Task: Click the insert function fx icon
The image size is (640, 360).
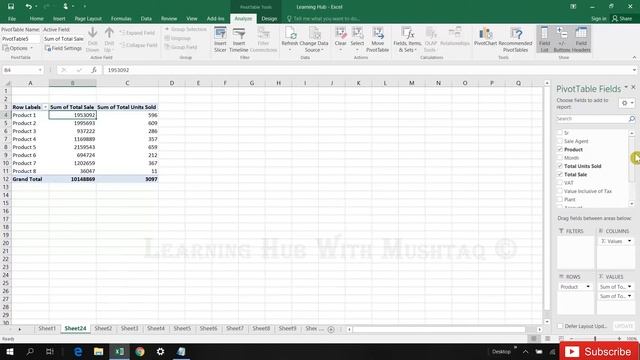Action: pyautogui.click(x=94, y=70)
